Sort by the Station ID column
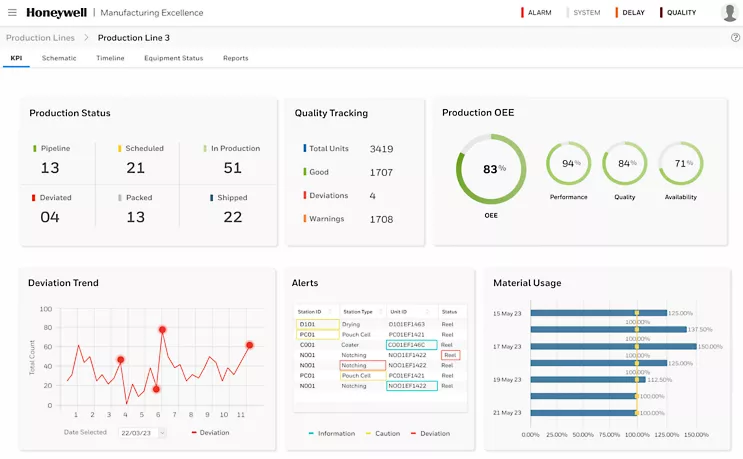 pyautogui.click(x=314, y=312)
